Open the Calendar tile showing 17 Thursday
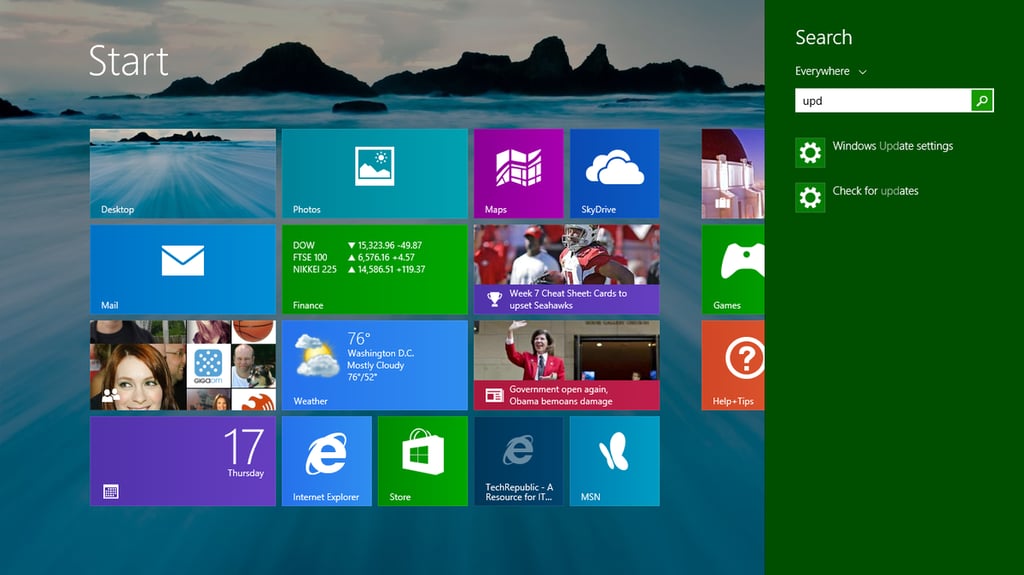The width and height of the screenshot is (1024, 575). (x=183, y=461)
